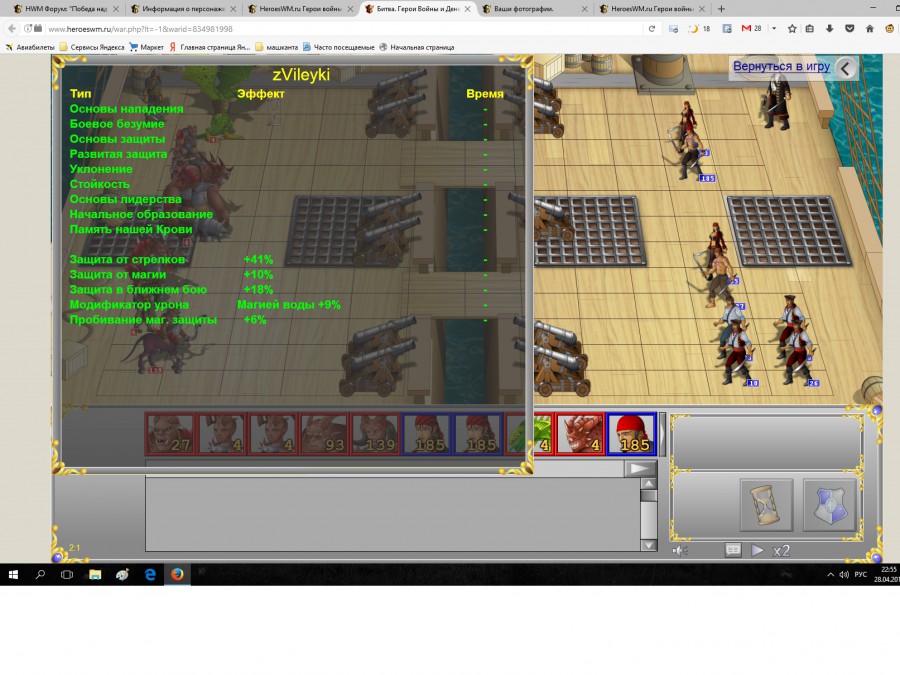Open the taskbar search icon
Screen dimensions: 900x675
[x=40, y=575]
